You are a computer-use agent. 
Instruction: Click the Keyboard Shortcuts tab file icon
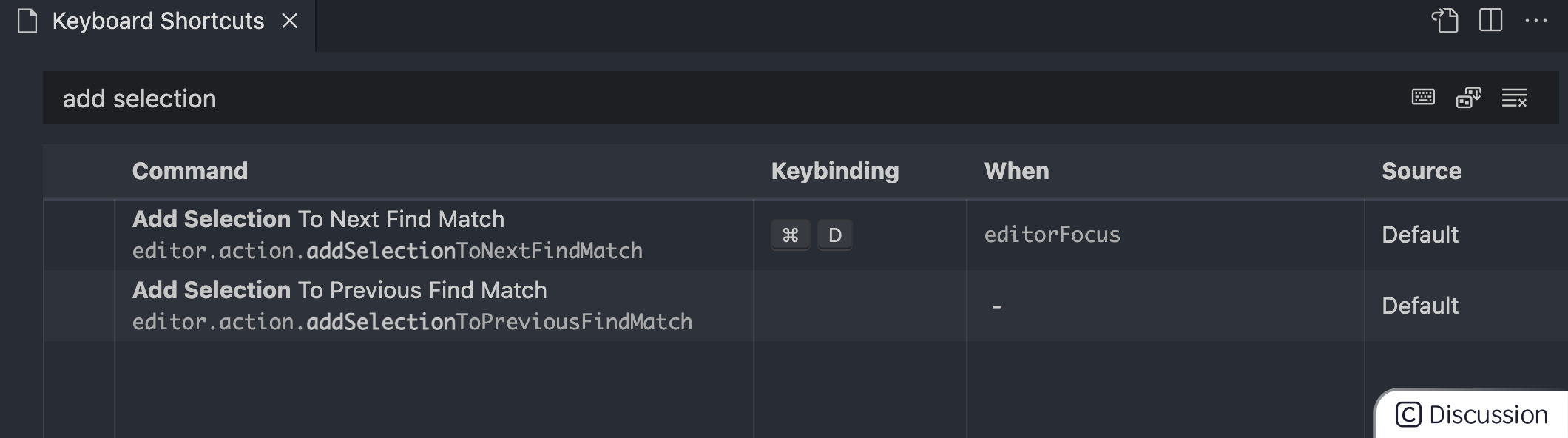pyautogui.click(x=27, y=21)
